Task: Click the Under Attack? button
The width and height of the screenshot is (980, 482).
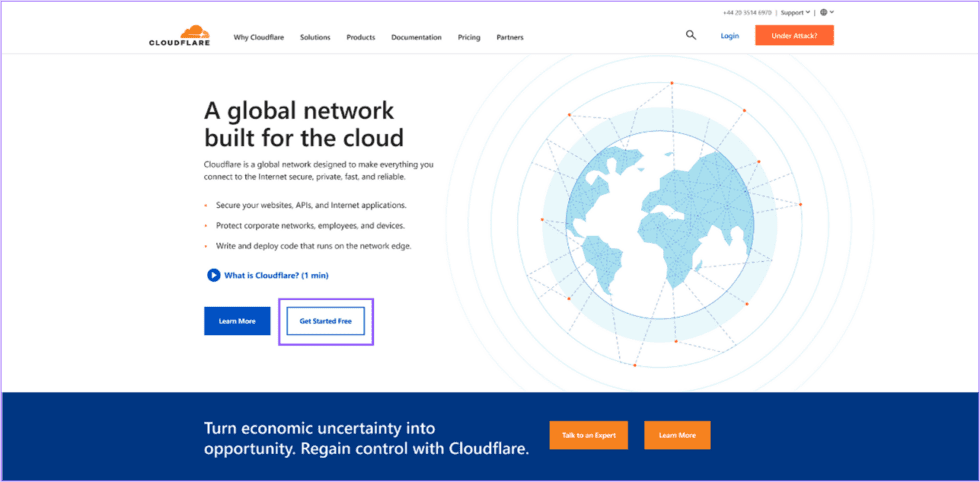Action: tap(794, 36)
